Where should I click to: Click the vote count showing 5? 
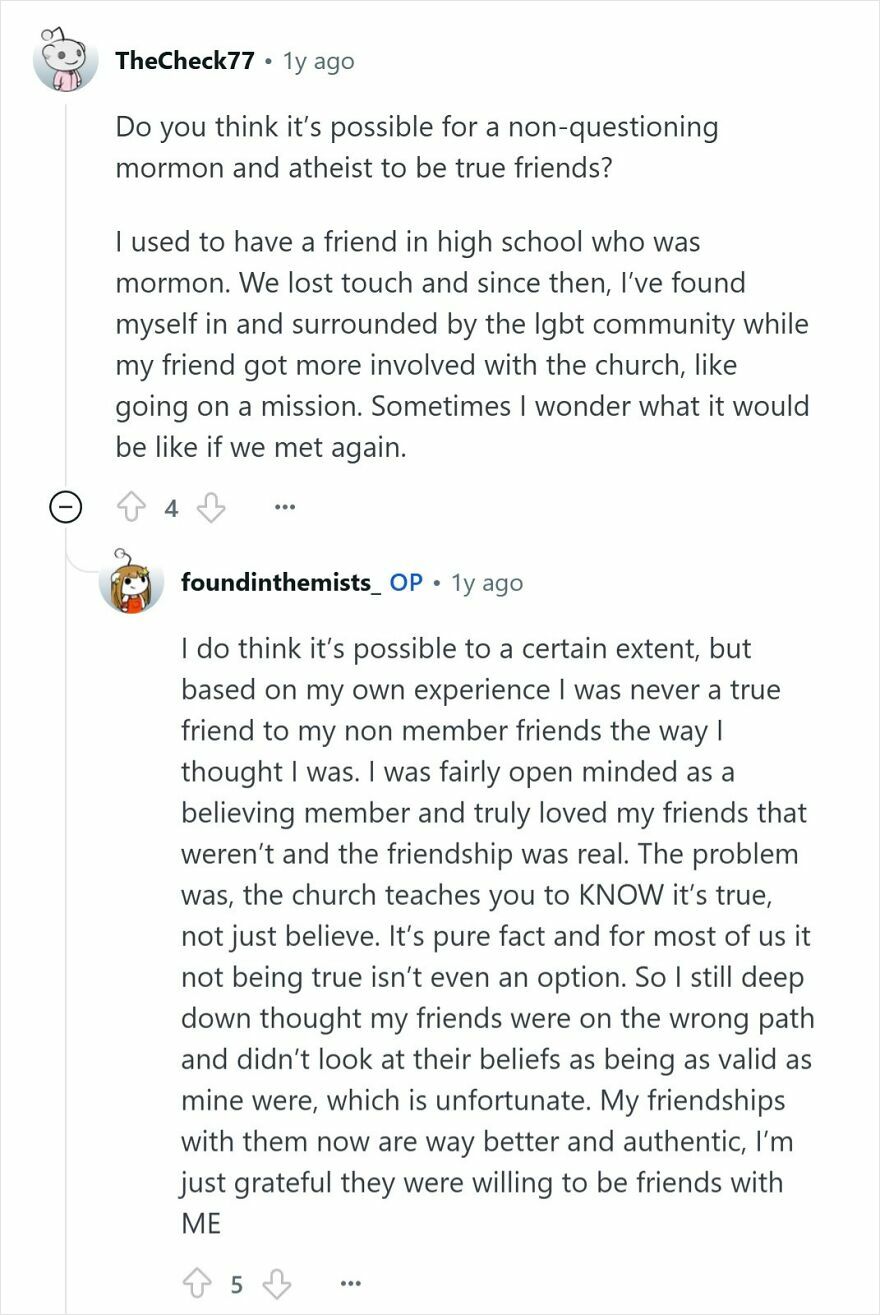point(236,1281)
